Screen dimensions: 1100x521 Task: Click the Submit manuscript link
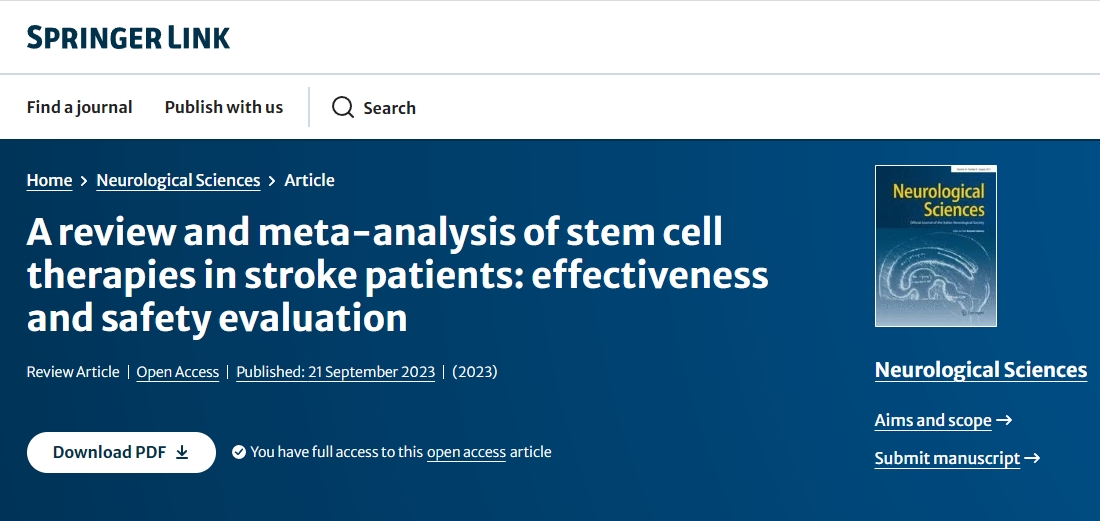tap(947, 458)
